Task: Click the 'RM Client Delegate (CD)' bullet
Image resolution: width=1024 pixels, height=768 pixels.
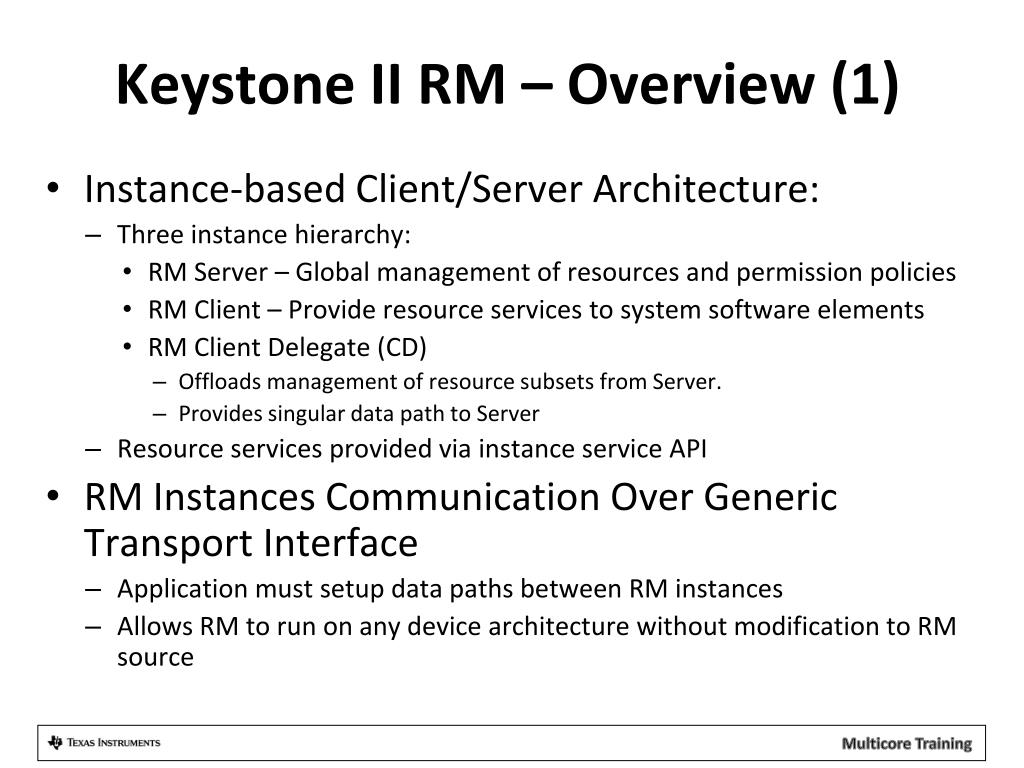Action: 287,347
